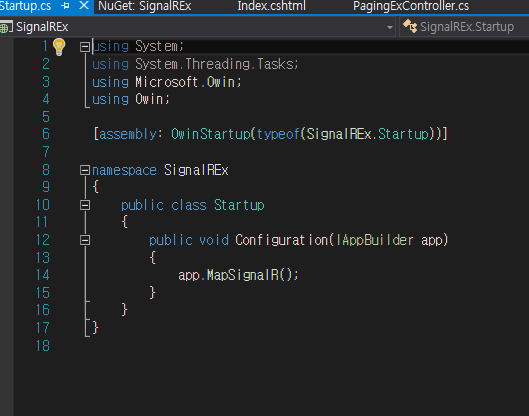
Task: Click the 'Startup' class name on line 10
Action: (x=239, y=205)
